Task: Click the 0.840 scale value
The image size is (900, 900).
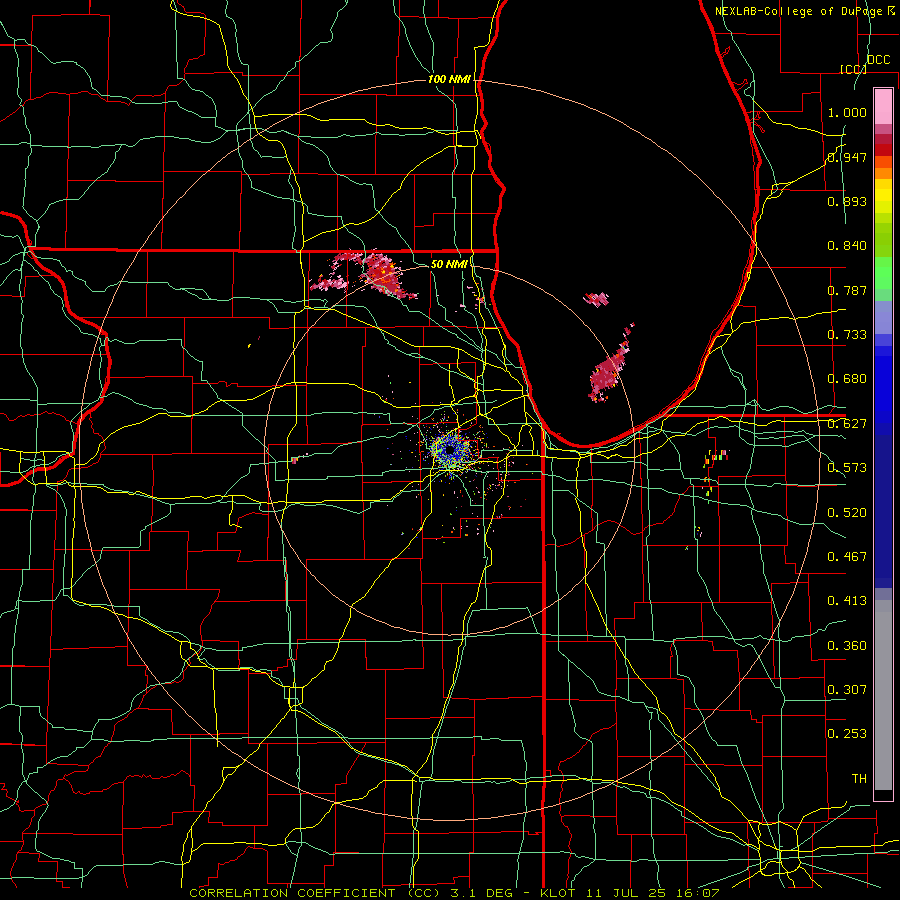Action: point(847,246)
